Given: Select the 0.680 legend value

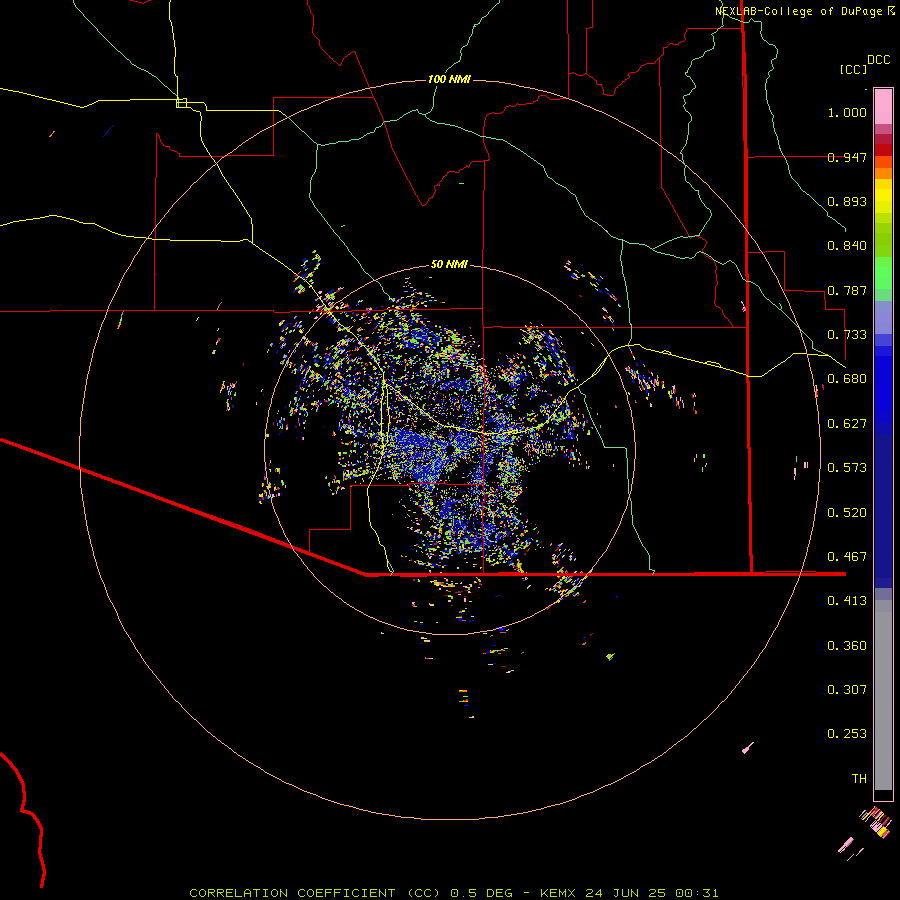Looking at the screenshot, I should coord(847,379).
